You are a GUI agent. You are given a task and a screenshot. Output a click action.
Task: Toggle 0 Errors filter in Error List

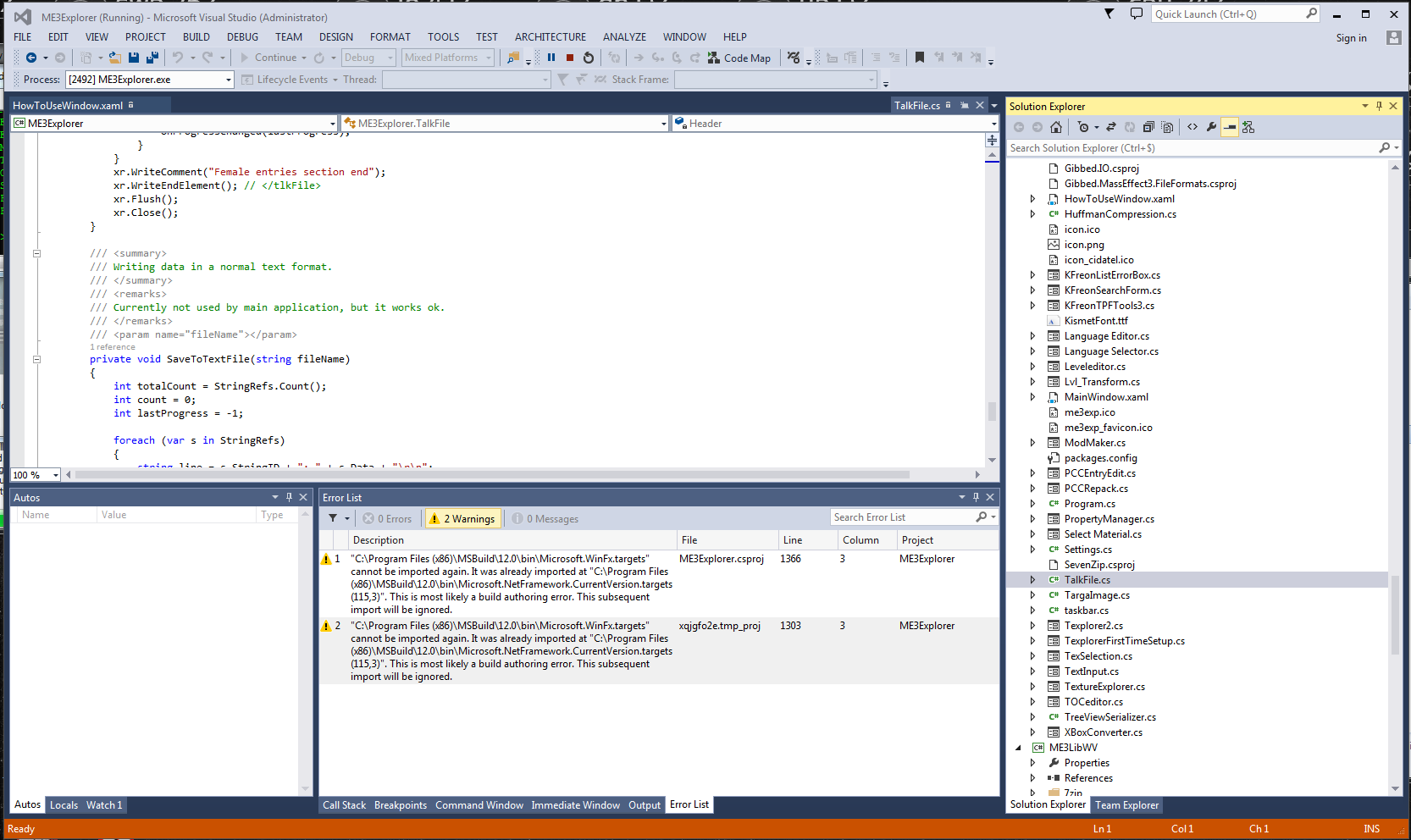click(387, 518)
